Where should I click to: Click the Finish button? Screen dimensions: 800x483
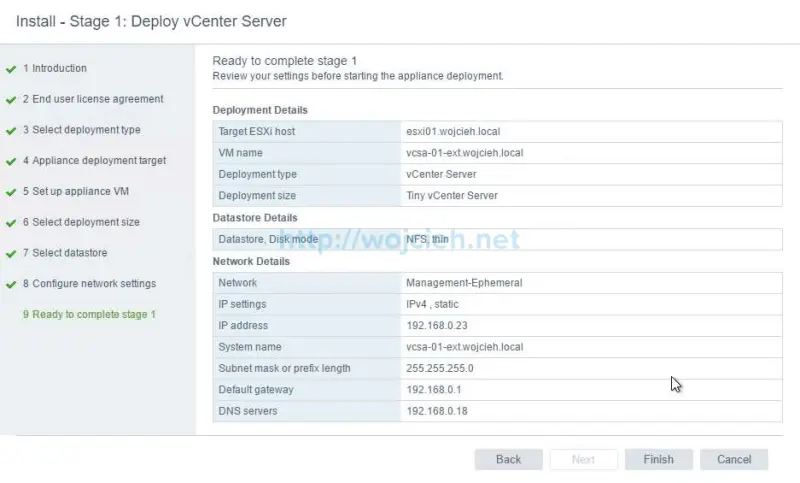tap(658, 460)
